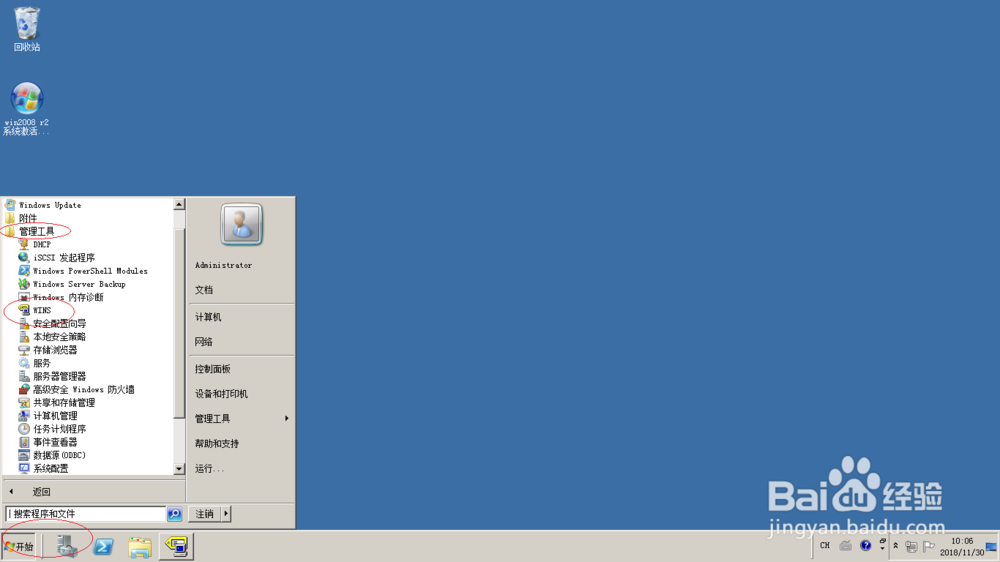Open 高级安全 Windows 防火墙

(84, 390)
